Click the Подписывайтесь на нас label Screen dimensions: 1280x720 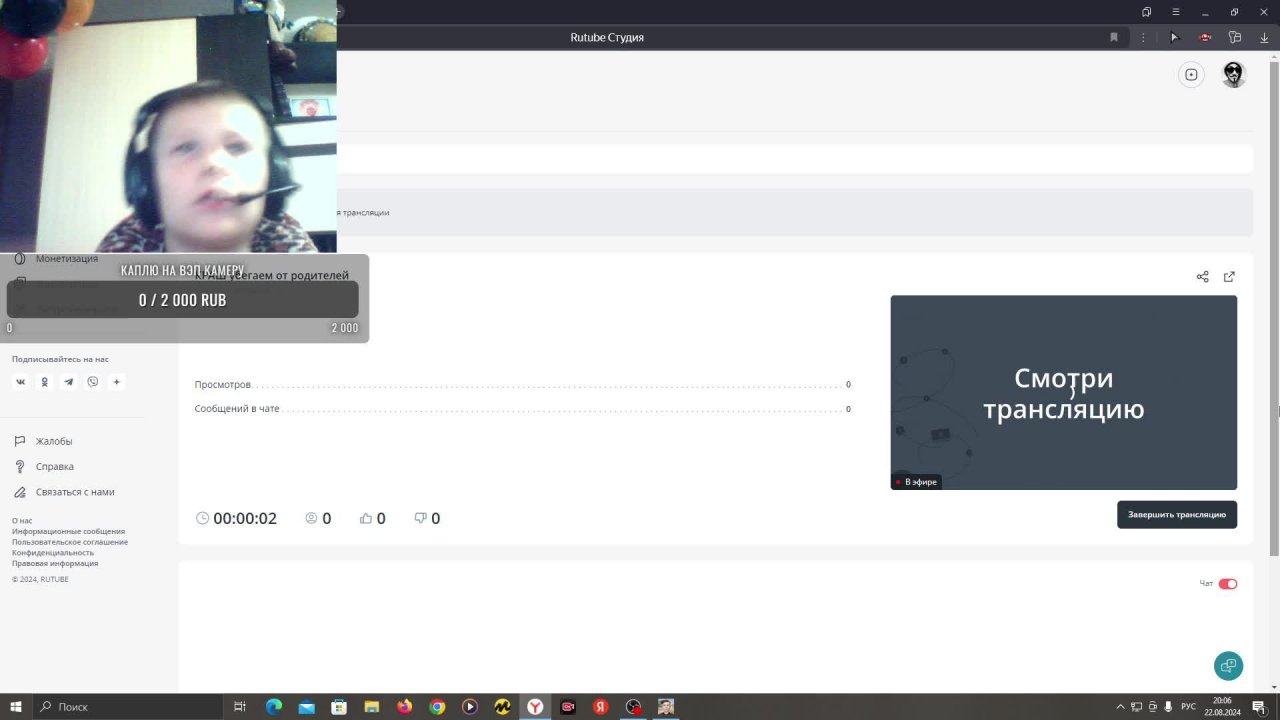pyautogui.click(x=60, y=359)
